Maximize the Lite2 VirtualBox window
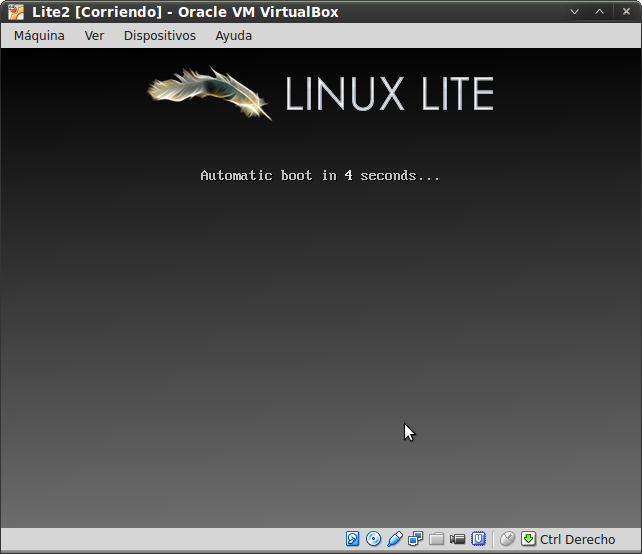 click(x=600, y=12)
